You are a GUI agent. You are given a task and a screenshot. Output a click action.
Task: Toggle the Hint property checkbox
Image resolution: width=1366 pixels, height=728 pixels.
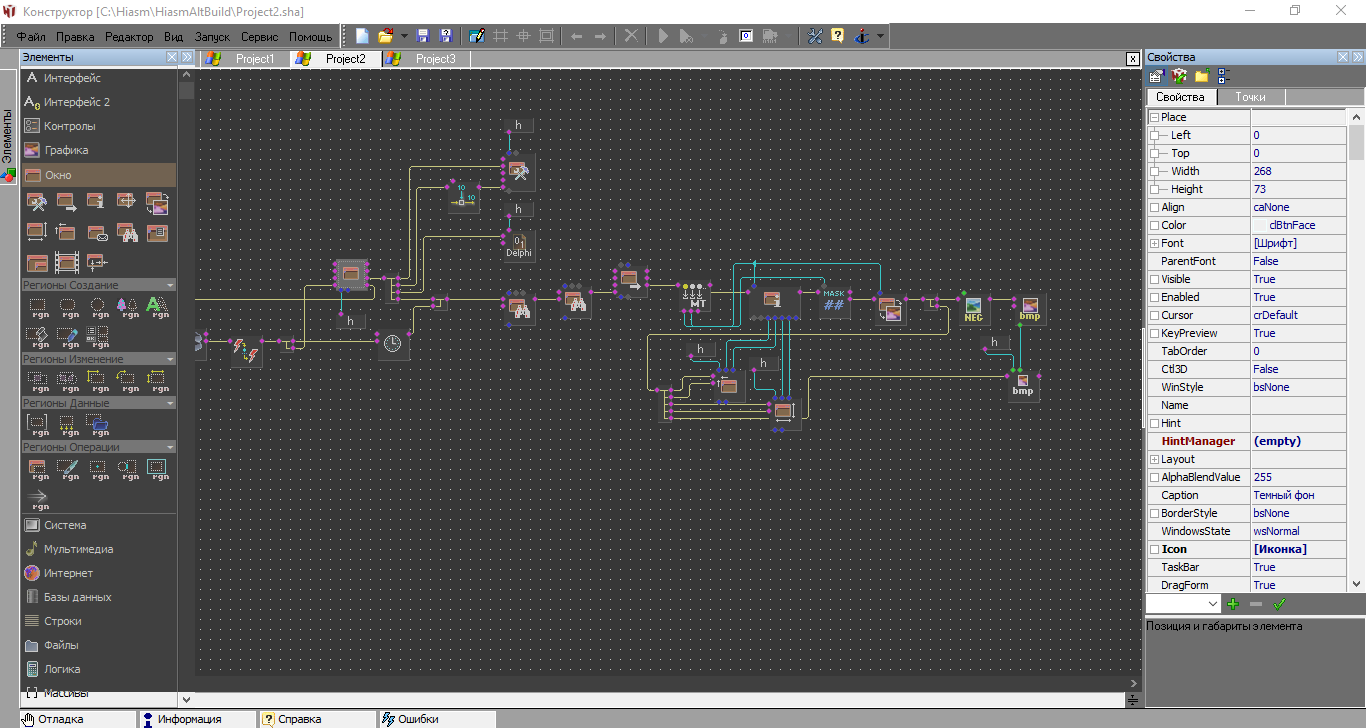click(1154, 423)
